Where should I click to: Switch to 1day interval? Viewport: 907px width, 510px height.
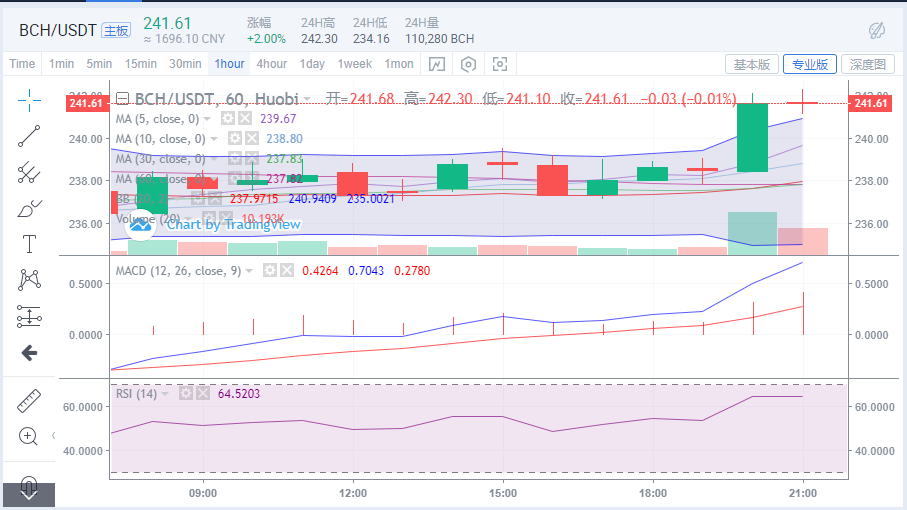[x=312, y=64]
